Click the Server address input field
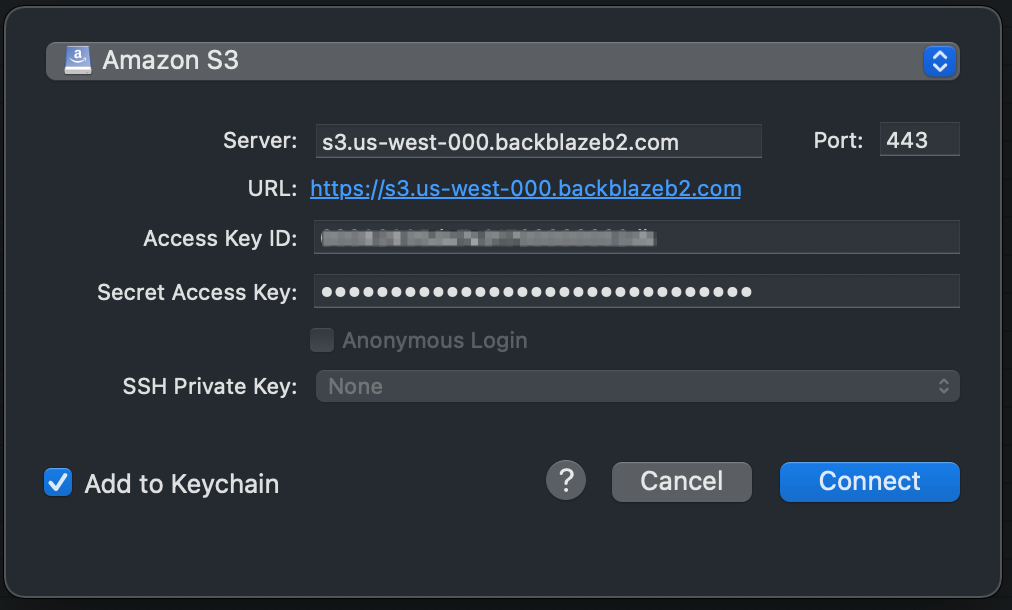 [539, 140]
